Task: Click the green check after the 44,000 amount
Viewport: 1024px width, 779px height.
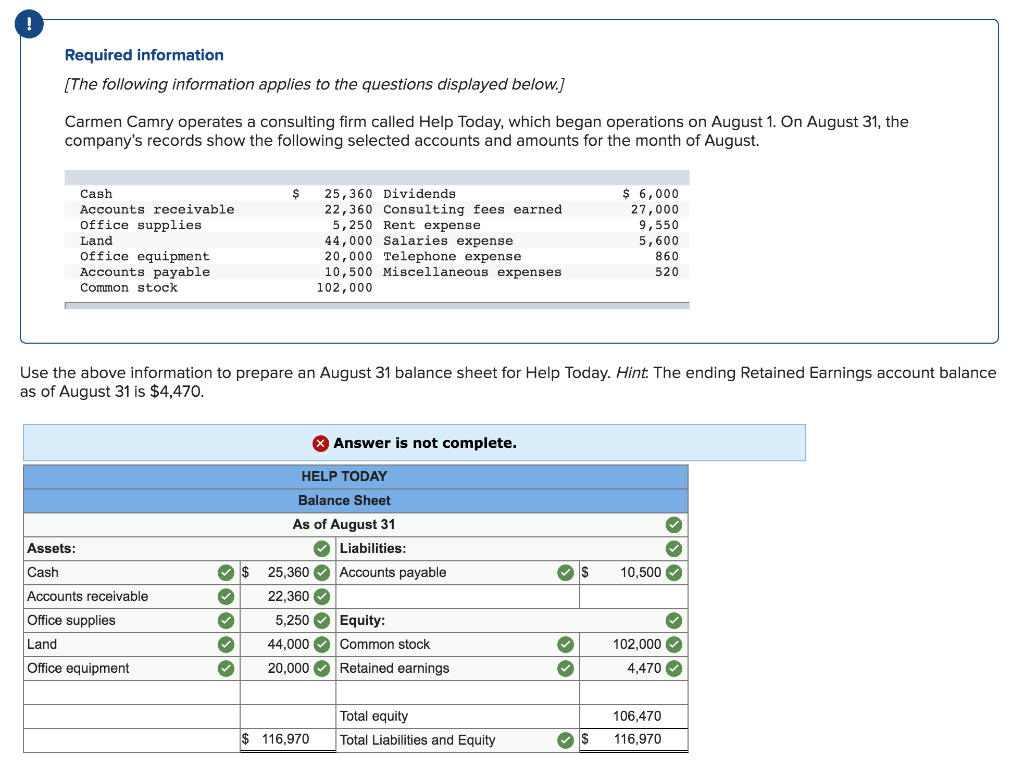Action: pos(322,644)
